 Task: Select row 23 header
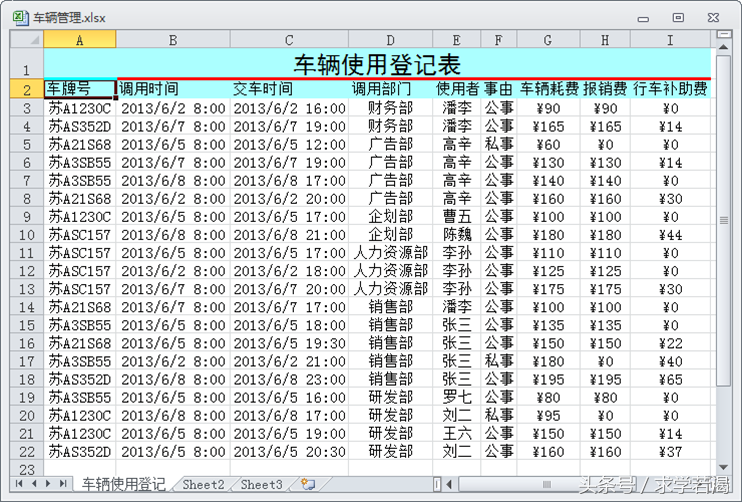[x=27, y=469]
